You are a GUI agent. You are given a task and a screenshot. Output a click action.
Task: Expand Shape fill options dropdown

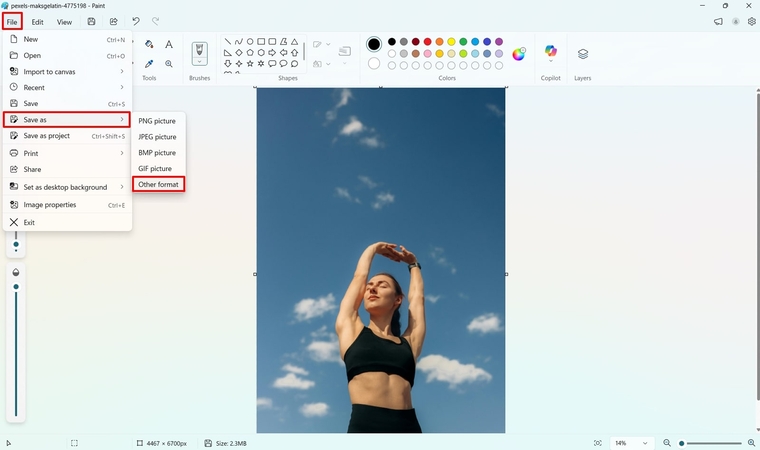pos(328,64)
